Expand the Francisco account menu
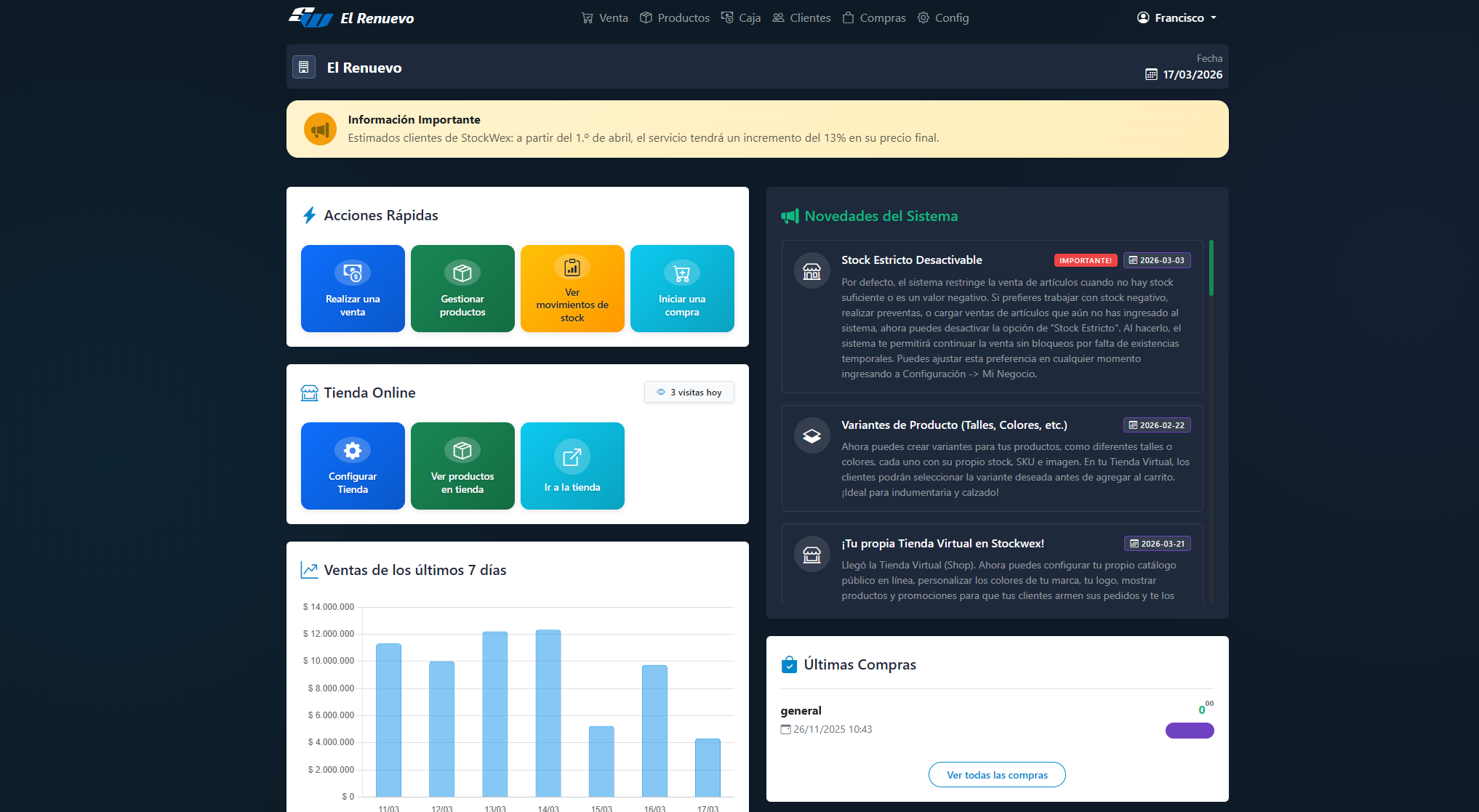Viewport: 1479px width, 812px height. pyautogui.click(x=1177, y=17)
